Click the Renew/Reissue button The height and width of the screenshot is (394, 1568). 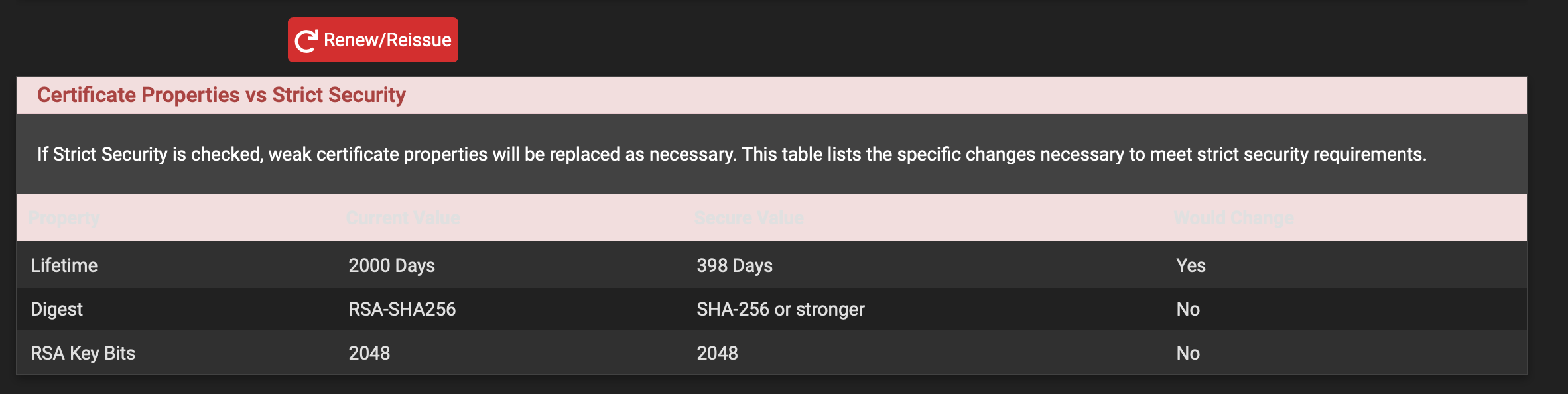373,40
